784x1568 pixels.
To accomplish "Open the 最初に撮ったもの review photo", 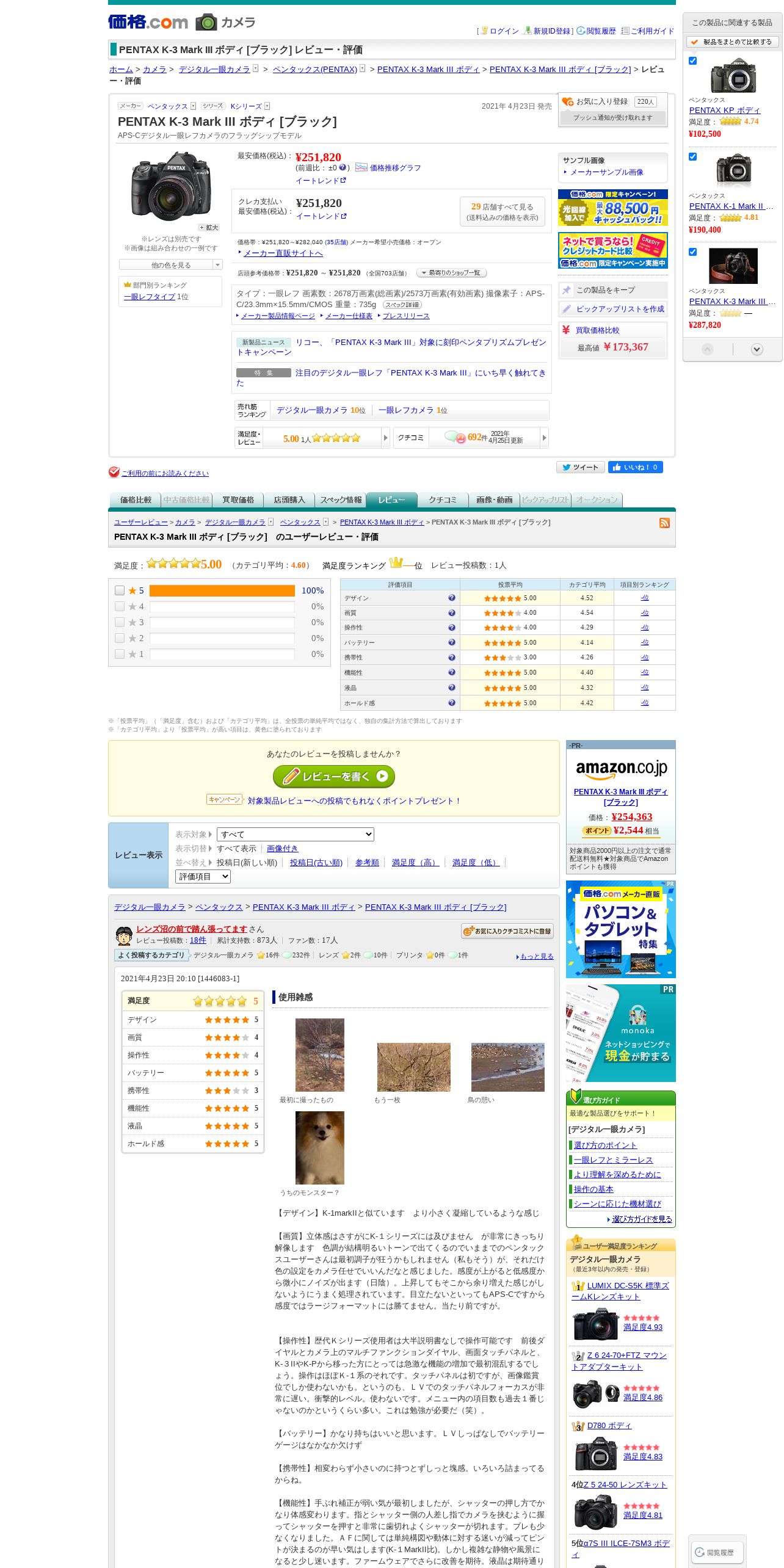I will coord(320,1055).
